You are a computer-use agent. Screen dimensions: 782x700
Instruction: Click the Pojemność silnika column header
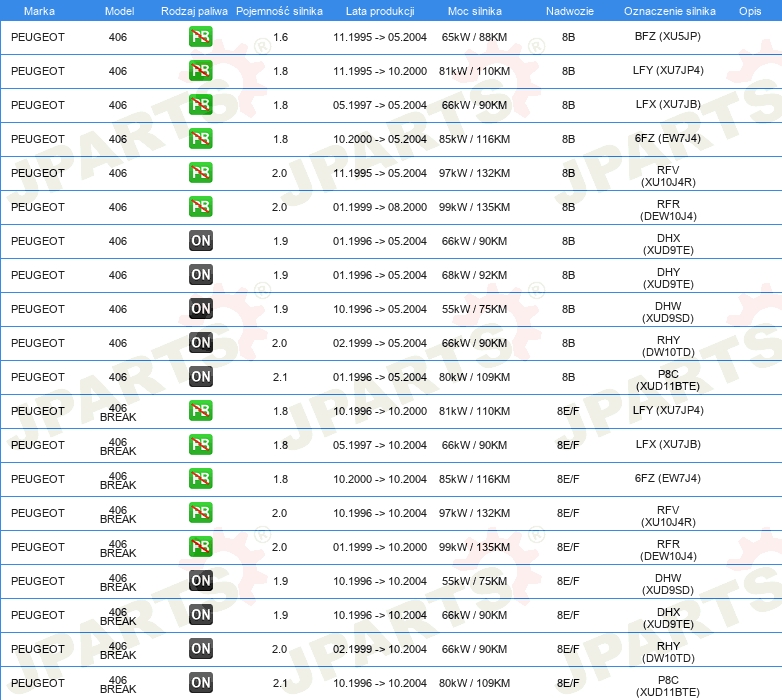(279, 11)
